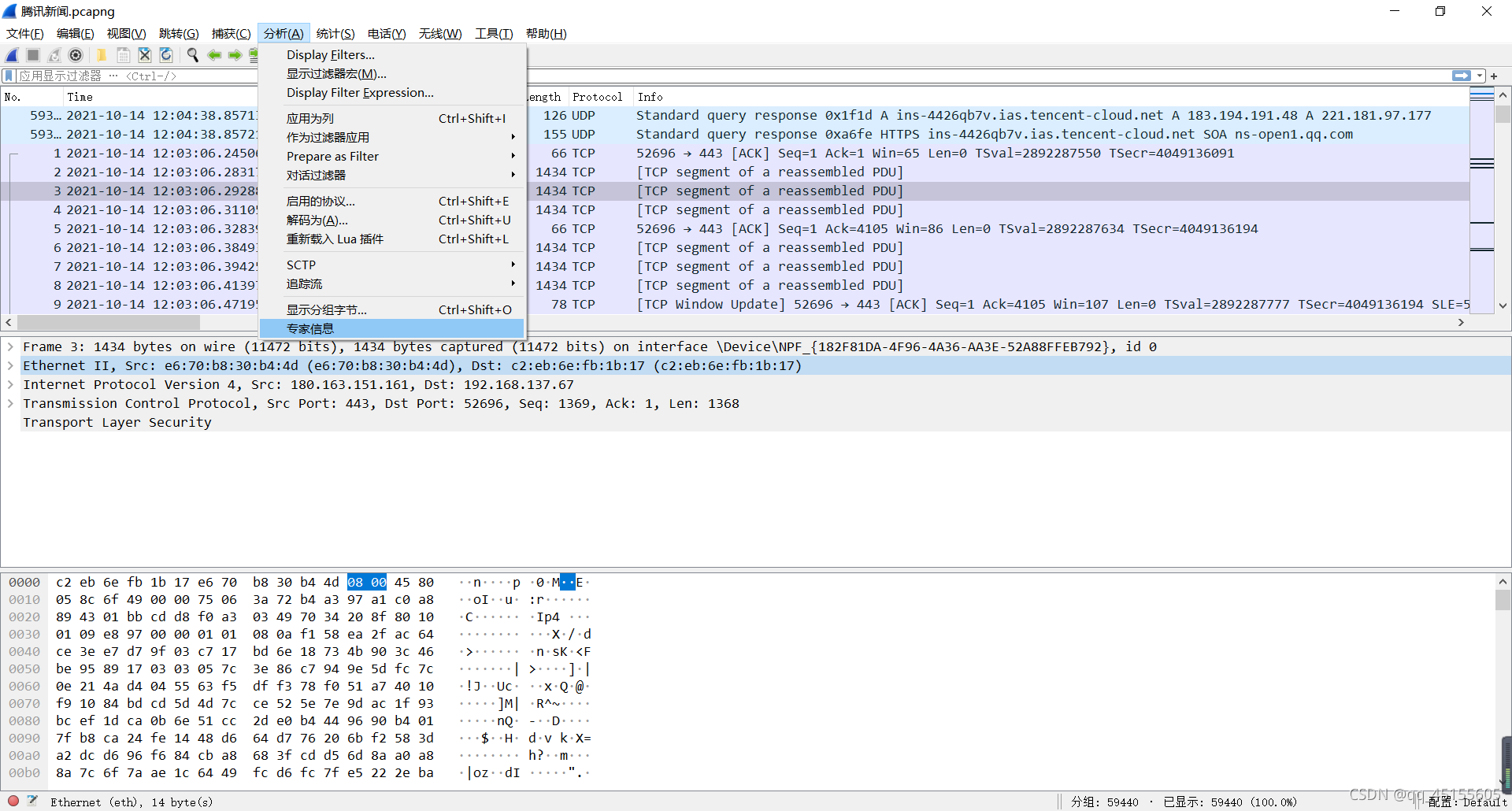Expand the Internet Protocol Version 4 row
1512x811 pixels.
(x=10, y=385)
